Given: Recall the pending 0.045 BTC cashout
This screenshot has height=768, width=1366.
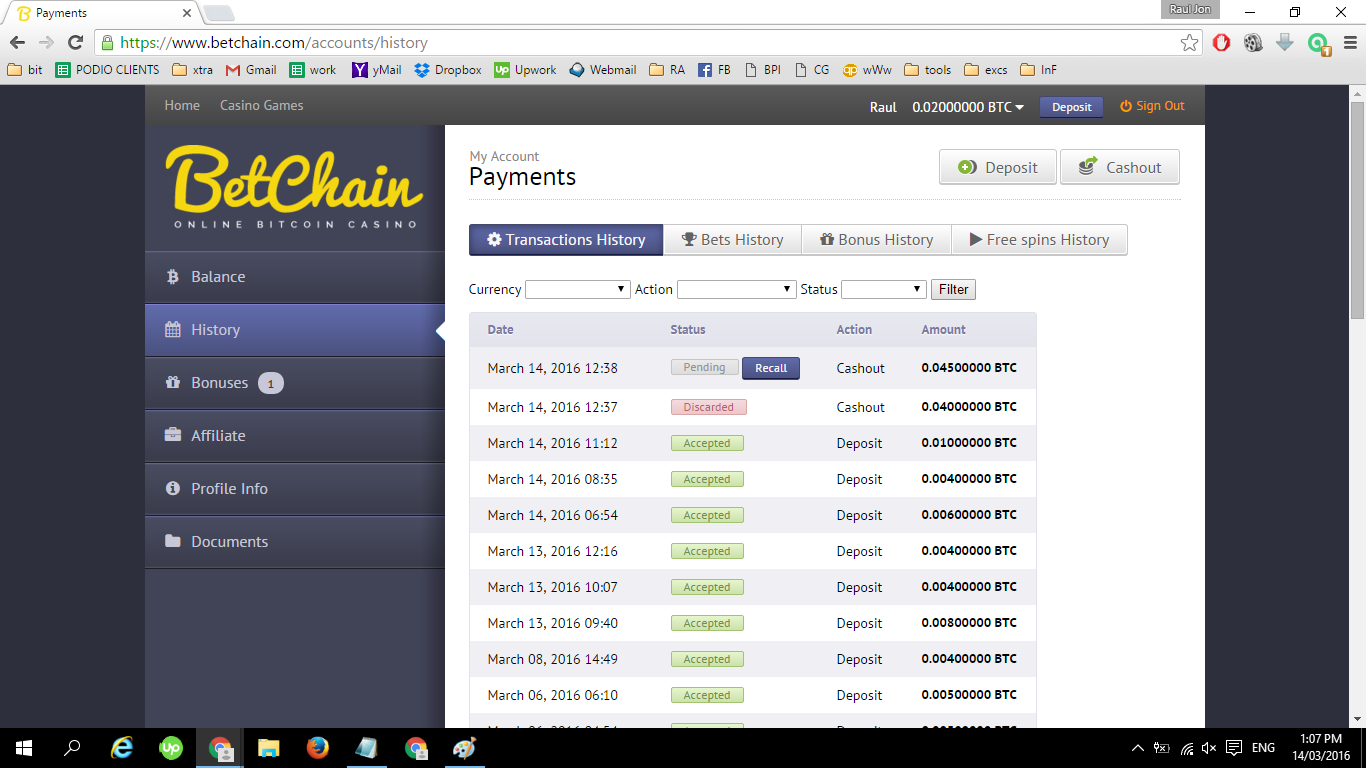Looking at the screenshot, I should coord(771,368).
